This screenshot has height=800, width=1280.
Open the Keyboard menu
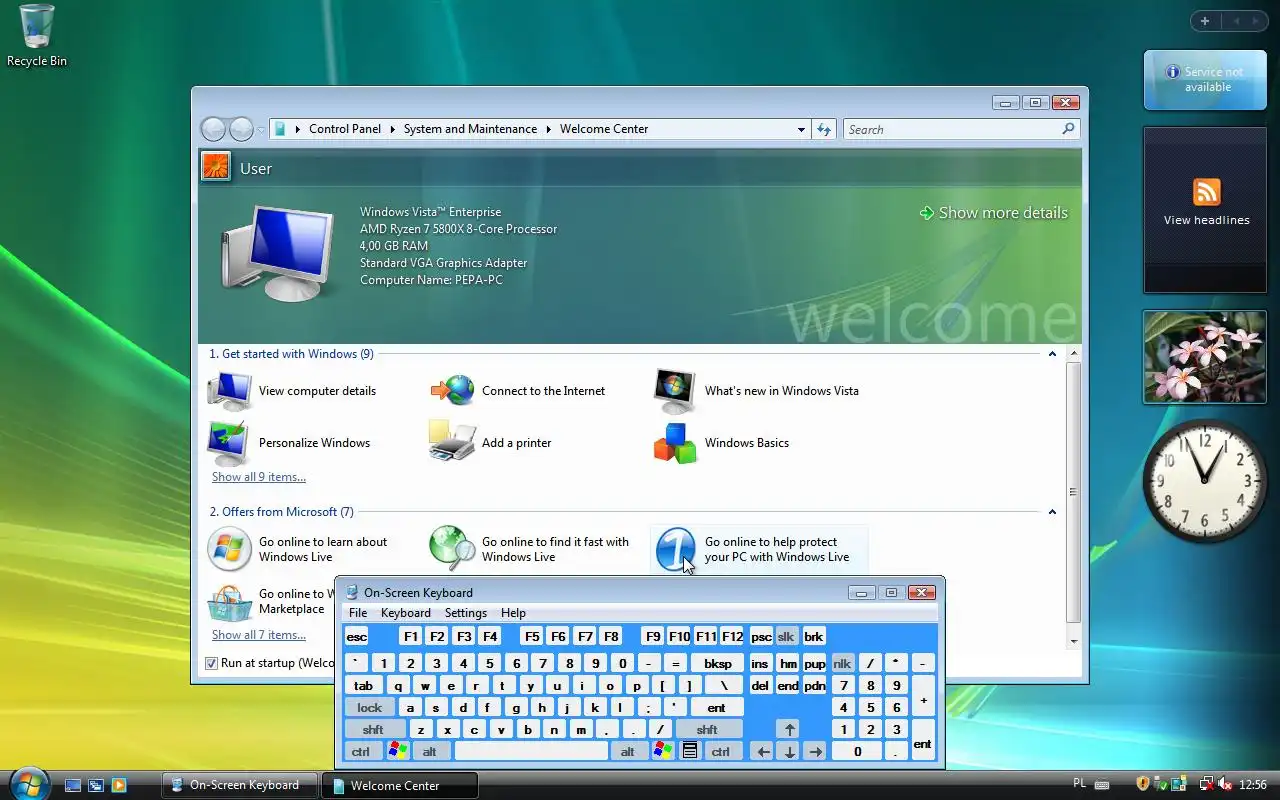(x=405, y=613)
